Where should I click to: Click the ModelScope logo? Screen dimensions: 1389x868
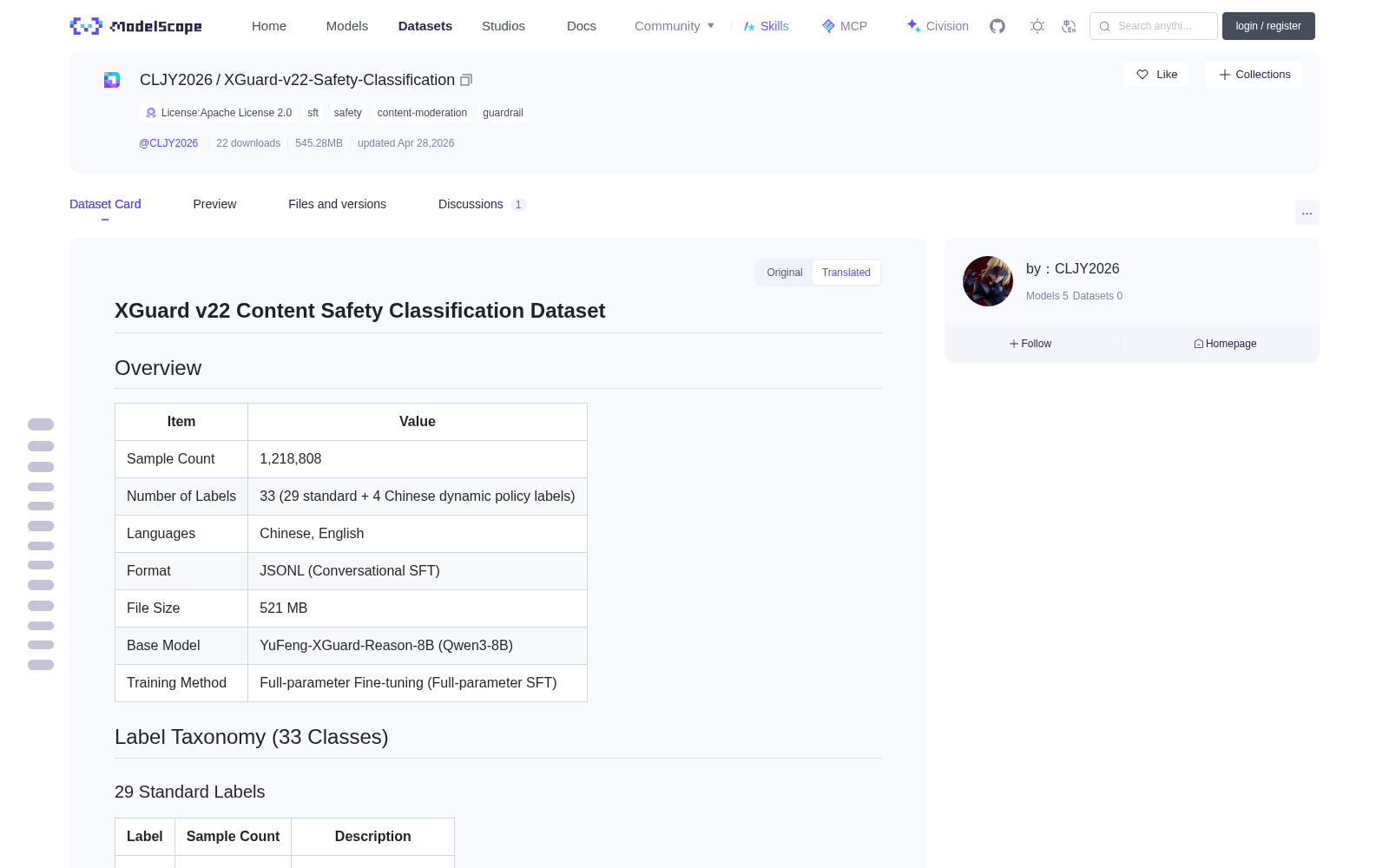[x=136, y=26]
